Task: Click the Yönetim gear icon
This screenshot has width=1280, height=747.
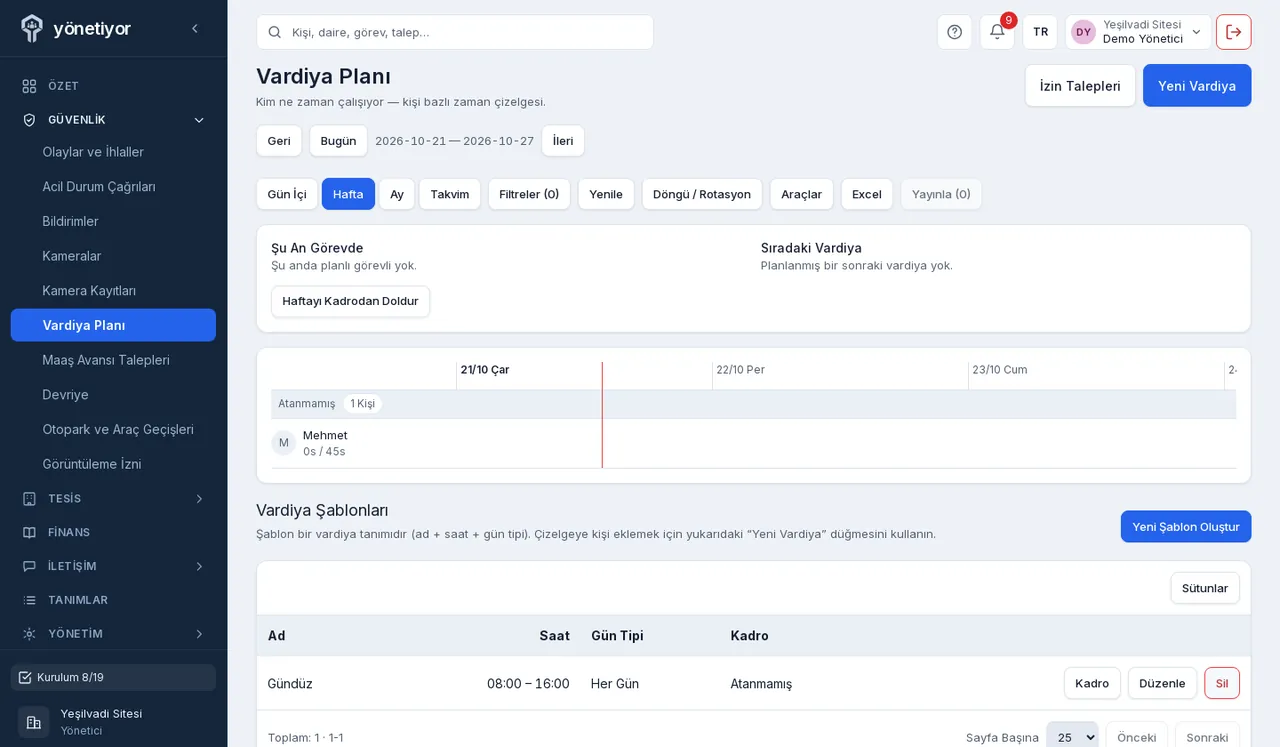Action: tap(29, 634)
